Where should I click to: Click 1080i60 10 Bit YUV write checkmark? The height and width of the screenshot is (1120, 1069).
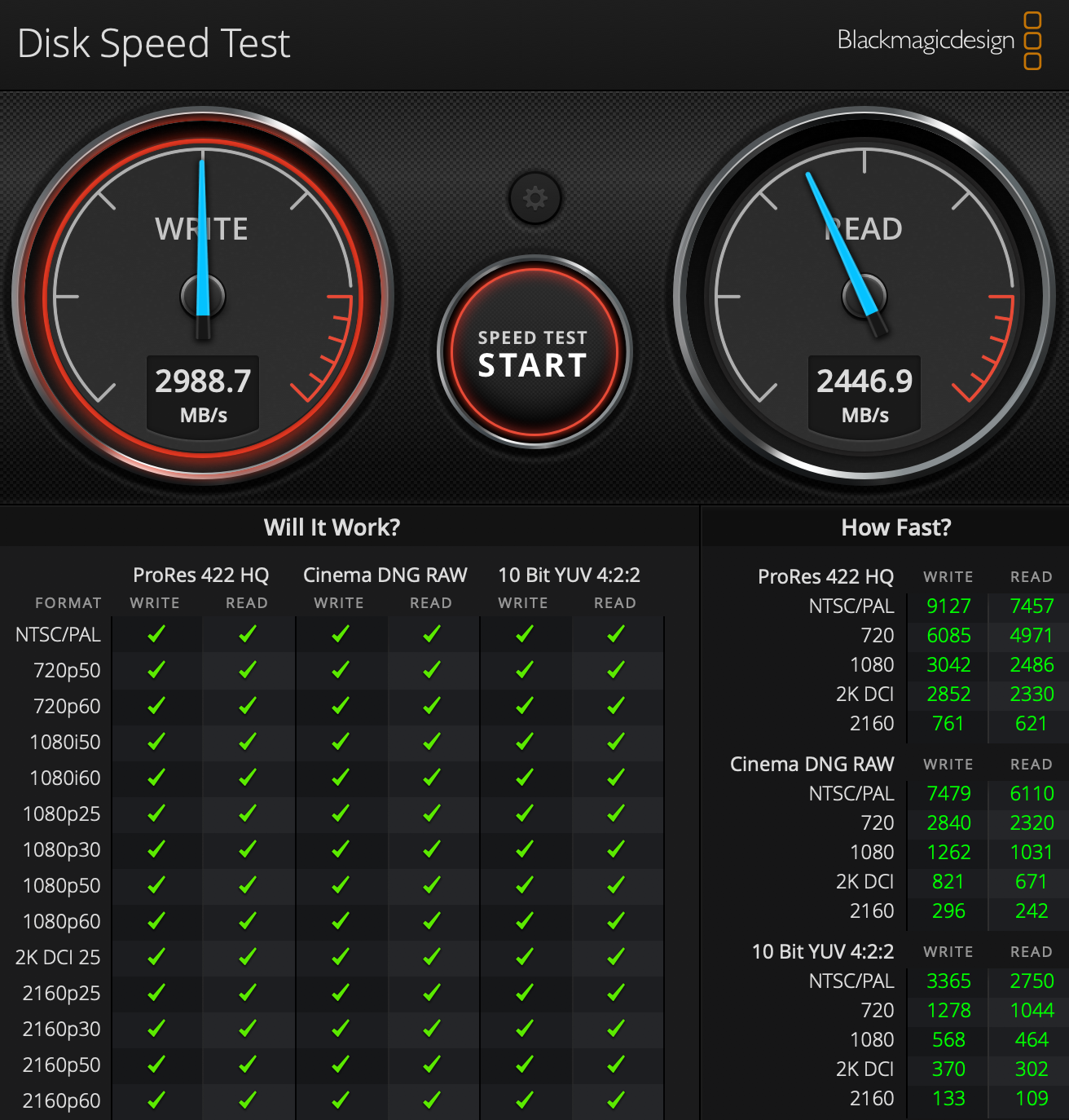click(525, 777)
